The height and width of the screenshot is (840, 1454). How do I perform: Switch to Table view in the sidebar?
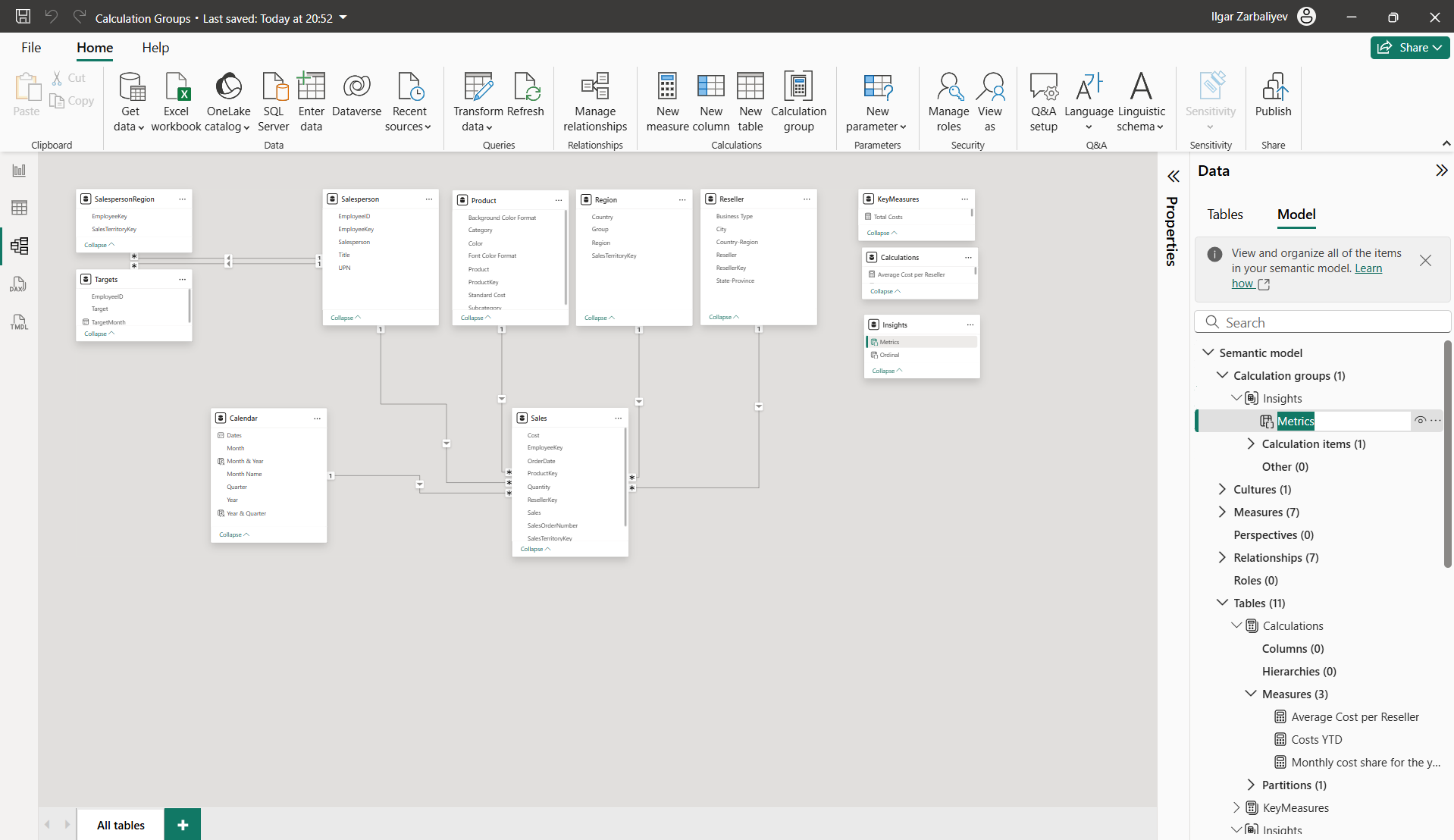pyautogui.click(x=19, y=208)
